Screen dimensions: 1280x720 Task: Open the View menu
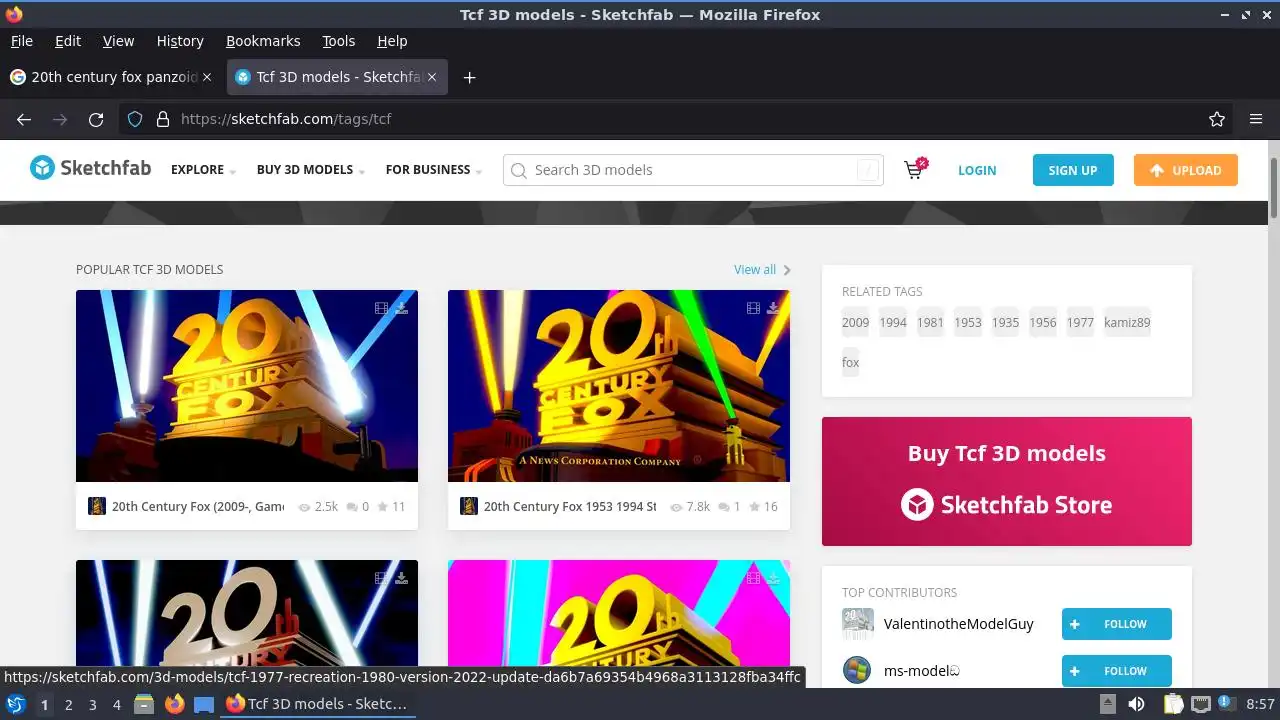pos(118,41)
